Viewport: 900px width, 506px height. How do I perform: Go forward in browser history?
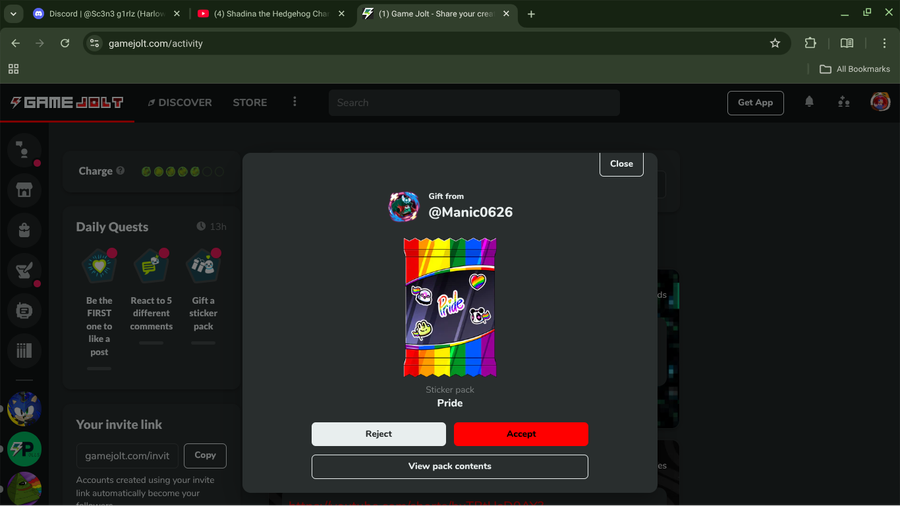click(40, 44)
